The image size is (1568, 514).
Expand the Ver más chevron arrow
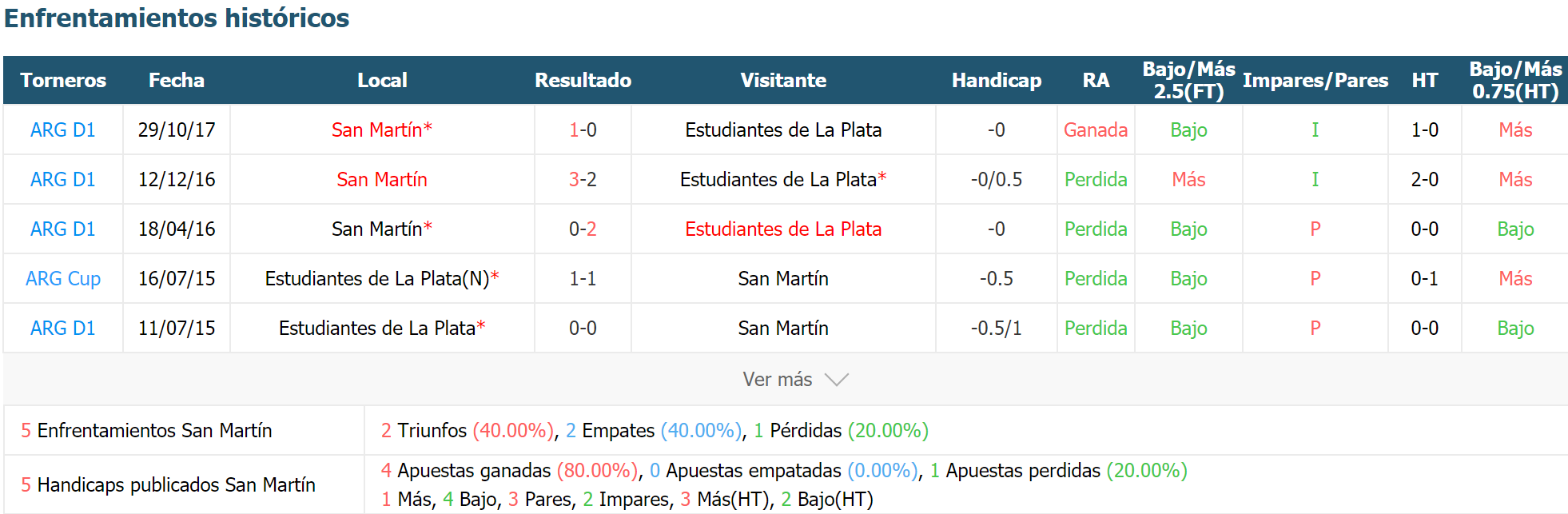coord(836,380)
